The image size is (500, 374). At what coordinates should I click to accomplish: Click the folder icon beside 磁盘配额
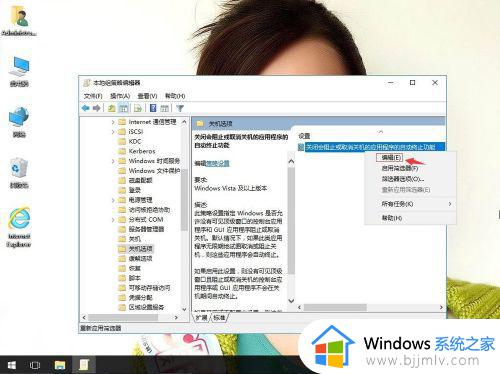122,180
